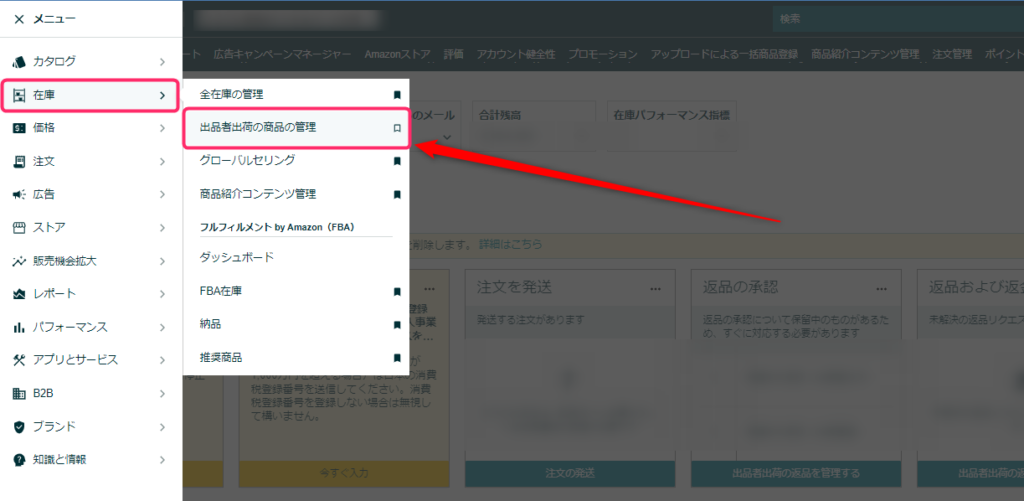Click the カタログ catalog icon
The width and height of the screenshot is (1024, 501).
pyautogui.click(x=19, y=61)
